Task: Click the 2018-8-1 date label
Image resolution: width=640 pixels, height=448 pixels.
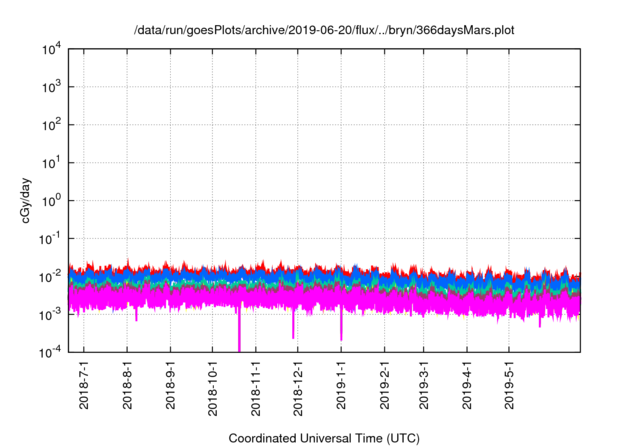Action: tap(127, 384)
